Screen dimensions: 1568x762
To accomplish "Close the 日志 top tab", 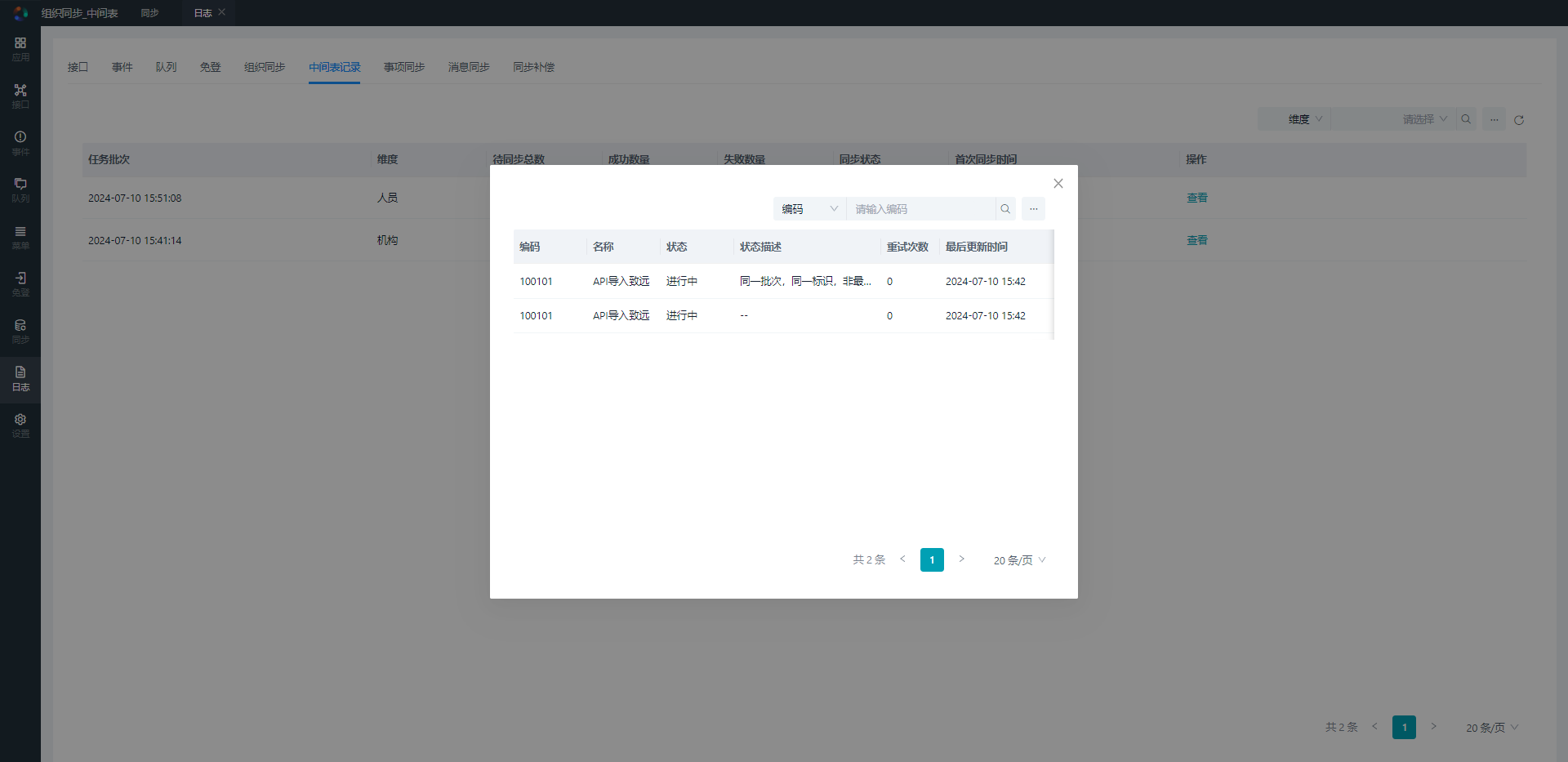I will 221,12.
